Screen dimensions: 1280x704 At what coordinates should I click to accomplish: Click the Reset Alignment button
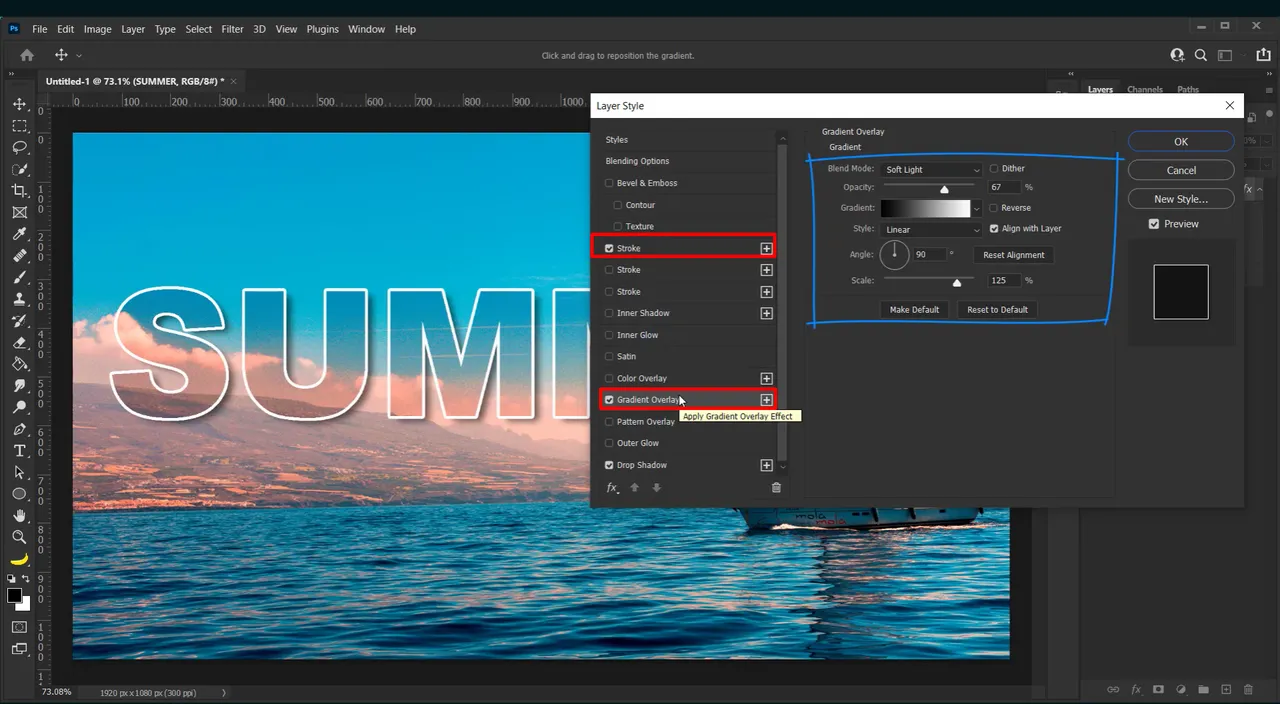point(1013,255)
